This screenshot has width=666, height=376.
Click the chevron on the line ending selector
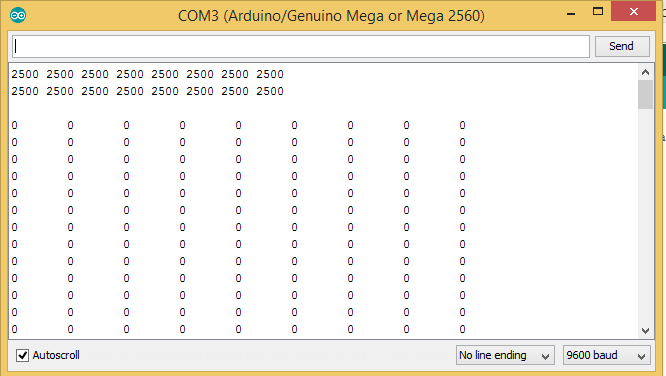pos(546,356)
